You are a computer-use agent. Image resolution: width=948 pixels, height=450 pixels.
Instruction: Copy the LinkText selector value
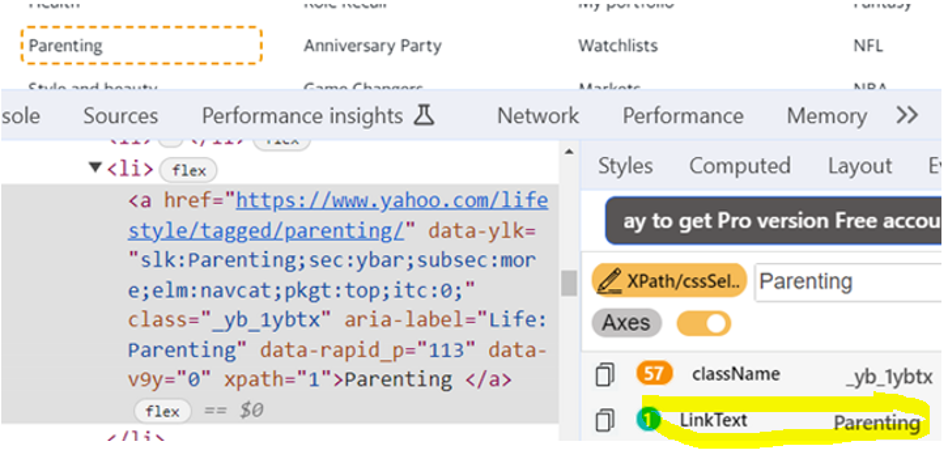coord(604,422)
